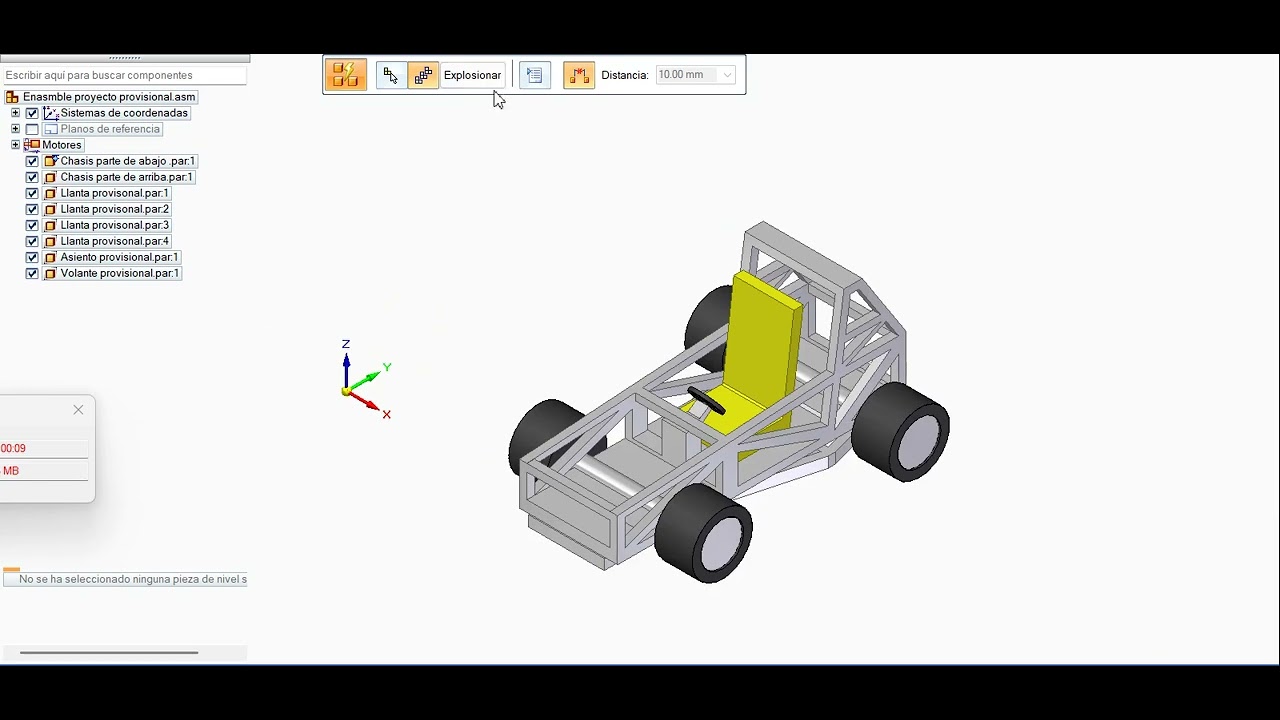Select Llanta provisonal.par:1 in tree

115,193
